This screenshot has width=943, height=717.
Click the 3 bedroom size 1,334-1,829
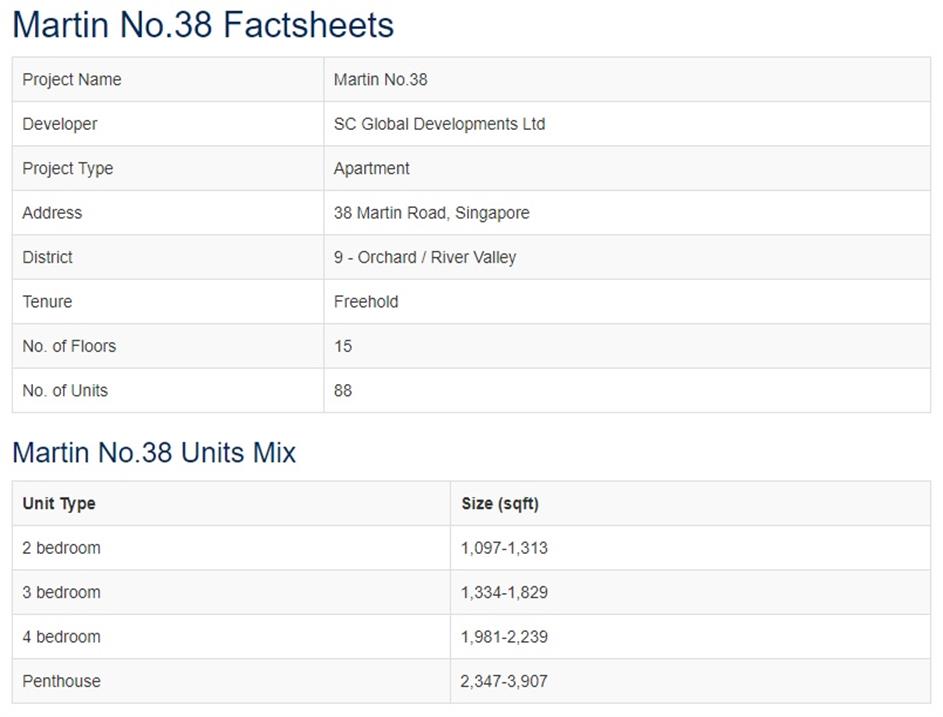pos(504,592)
